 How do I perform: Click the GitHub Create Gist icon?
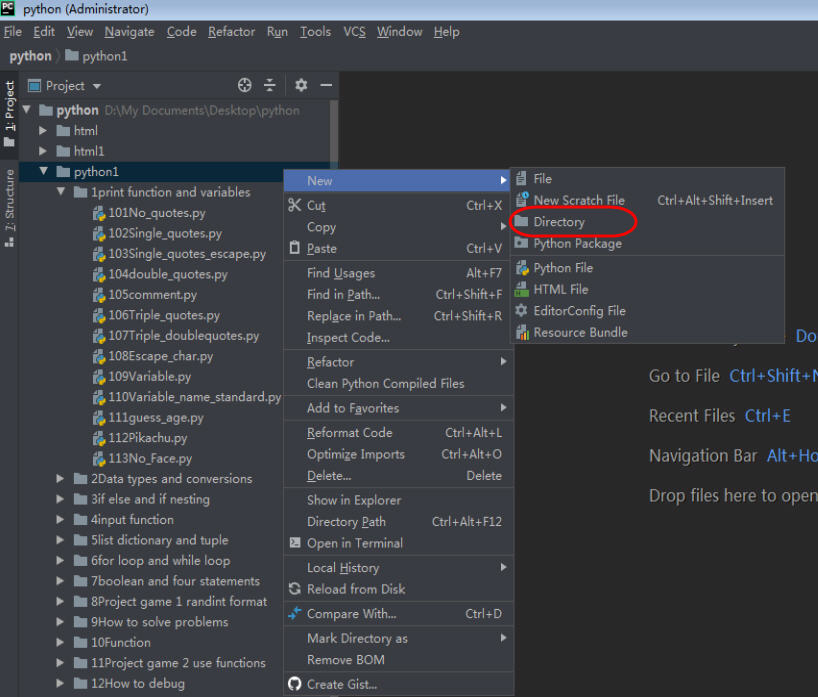point(295,684)
